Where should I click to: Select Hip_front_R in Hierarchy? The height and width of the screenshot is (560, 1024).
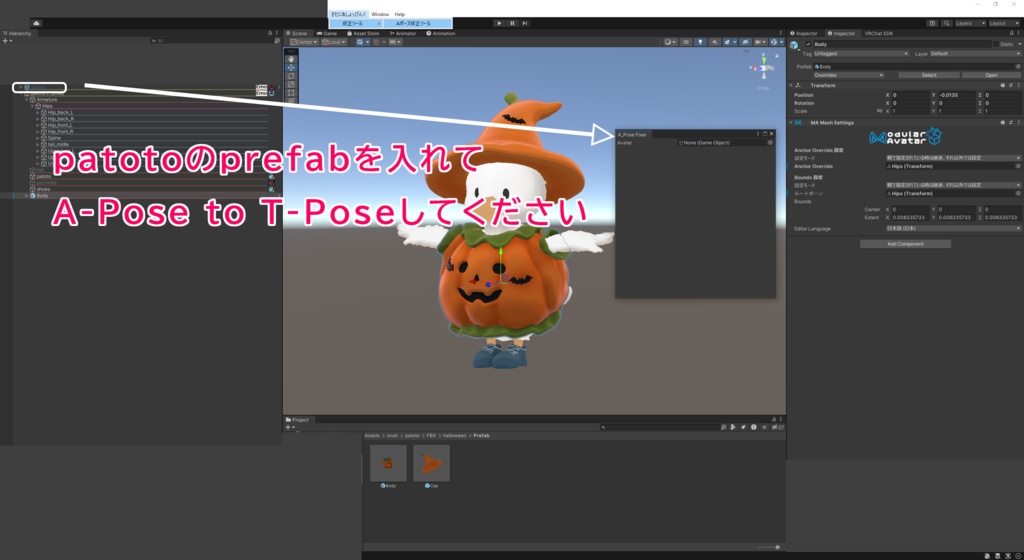pyautogui.click(x=60, y=131)
